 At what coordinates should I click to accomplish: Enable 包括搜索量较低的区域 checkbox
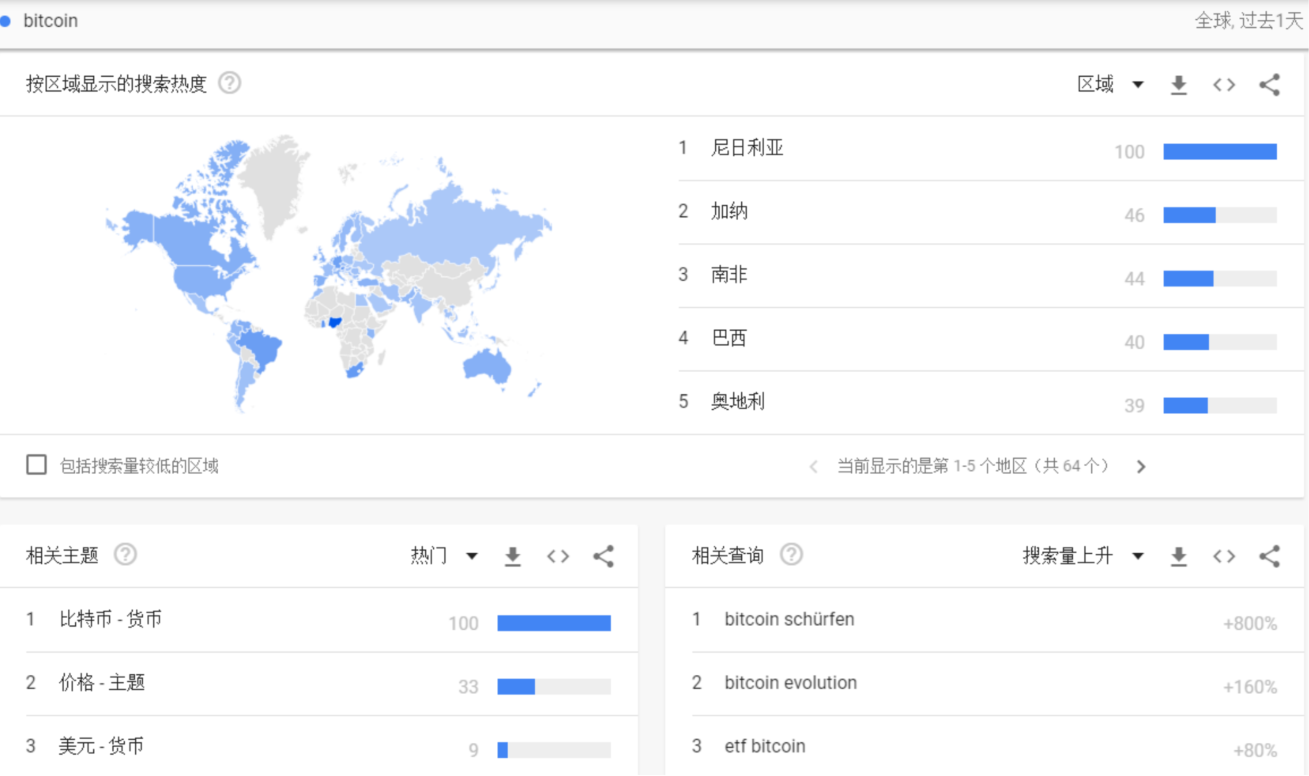click(37, 465)
